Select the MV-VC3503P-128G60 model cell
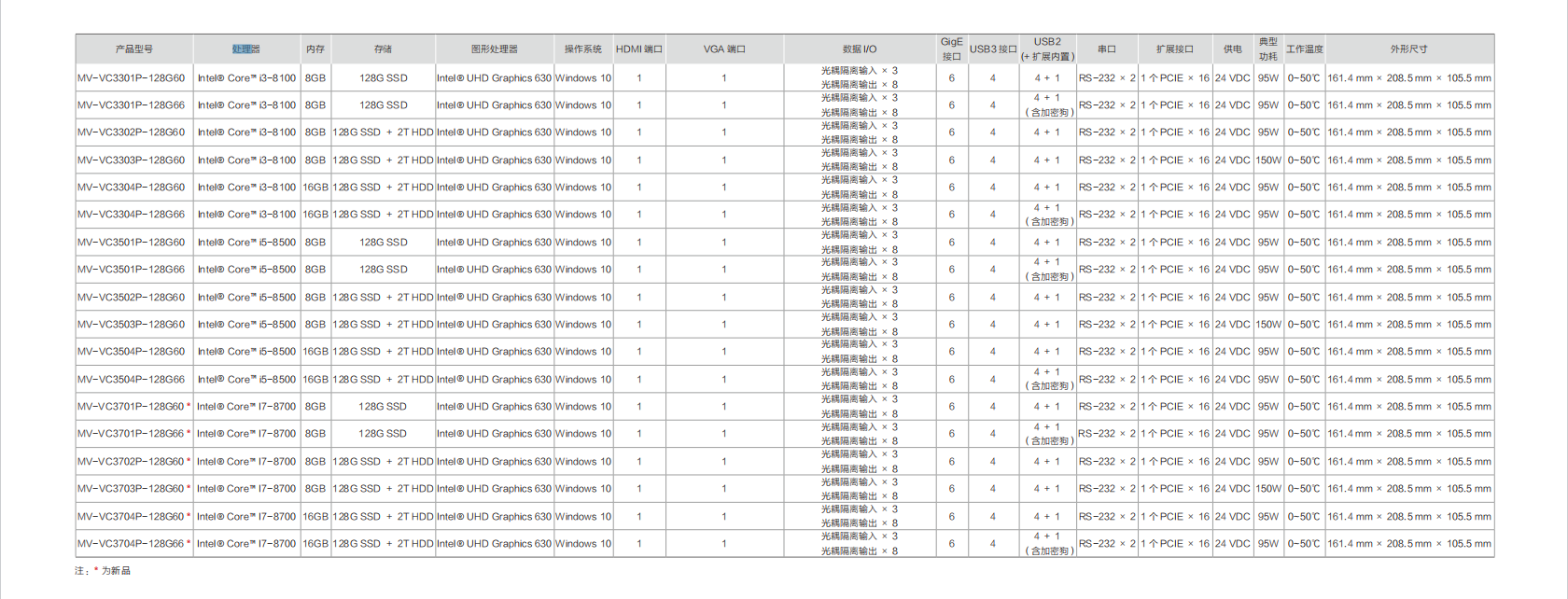This screenshot has width=1568, height=599. [x=132, y=325]
